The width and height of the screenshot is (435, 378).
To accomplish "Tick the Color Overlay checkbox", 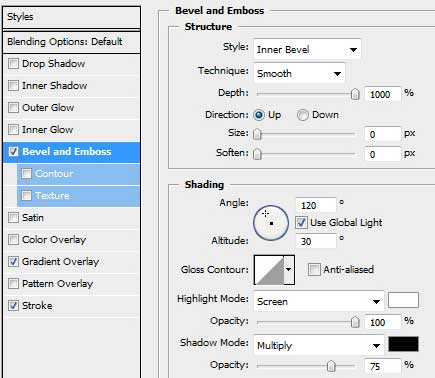I will tap(13, 239).
